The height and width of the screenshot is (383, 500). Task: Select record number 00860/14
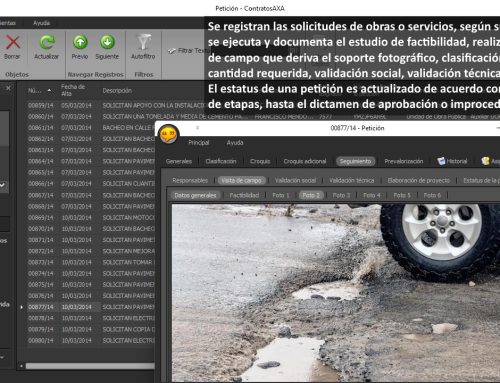(41, 117)
